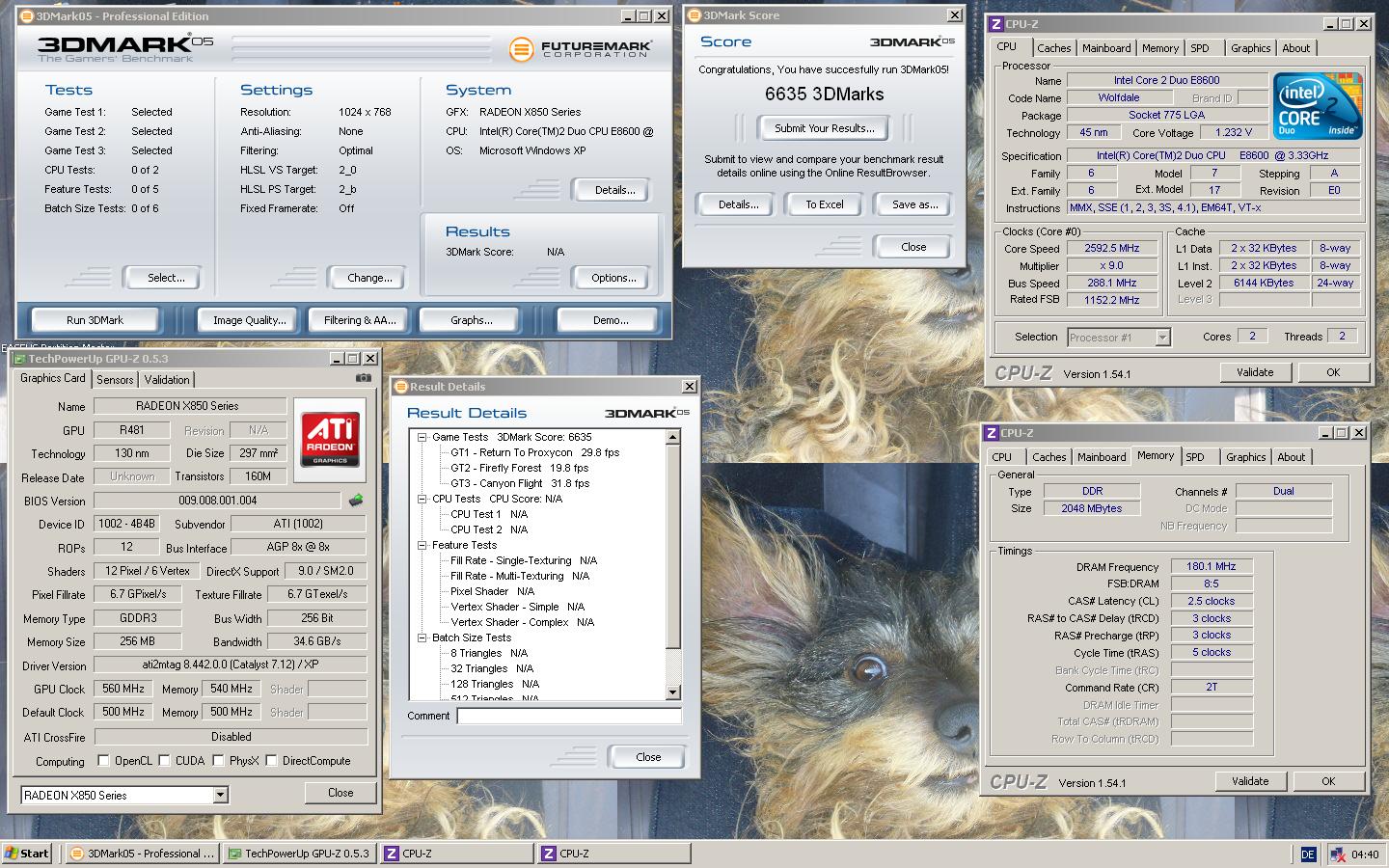Click the ATI Radeon logo in GPU-Z
The width and height of the screenshot is (1389, 868).
[x=330, y=439]
